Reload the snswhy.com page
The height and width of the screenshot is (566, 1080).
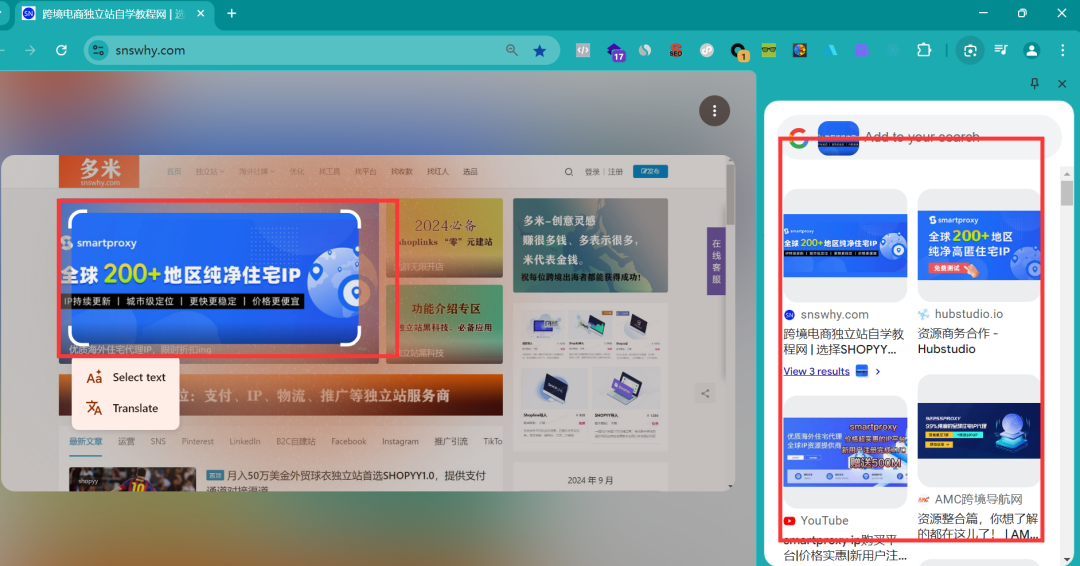click(x=61, y=50)
